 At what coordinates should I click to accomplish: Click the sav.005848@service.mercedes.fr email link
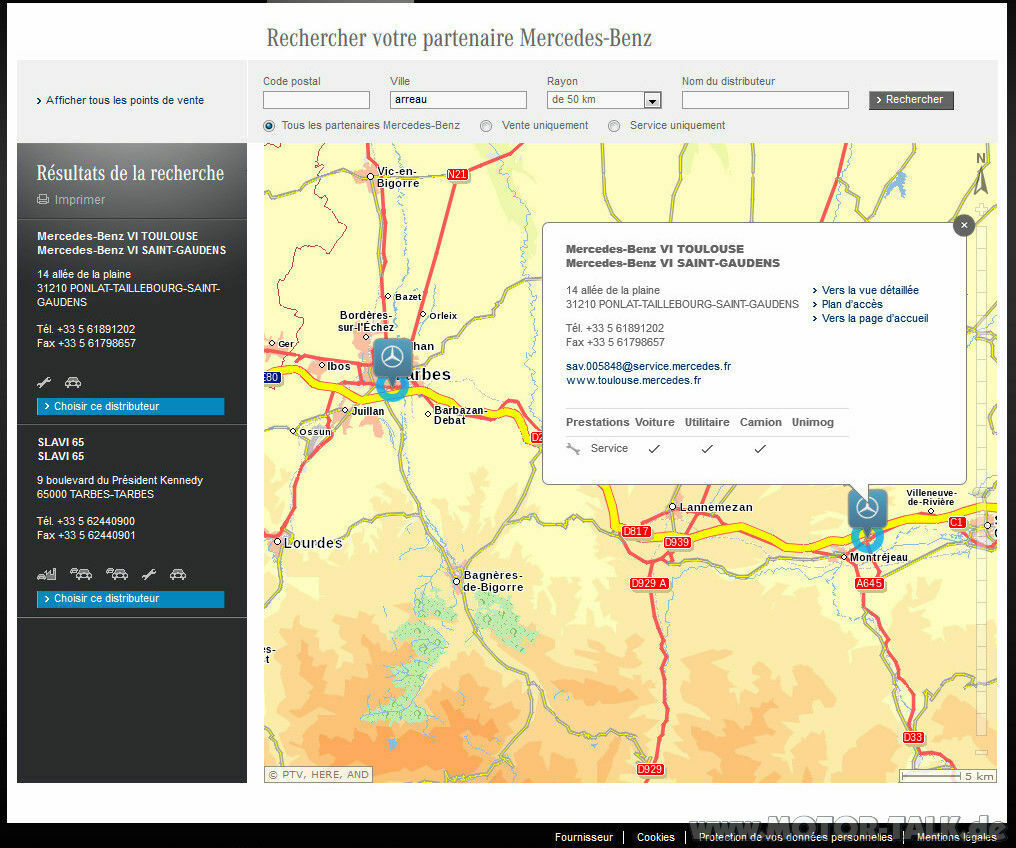click(x=649, y=366)
